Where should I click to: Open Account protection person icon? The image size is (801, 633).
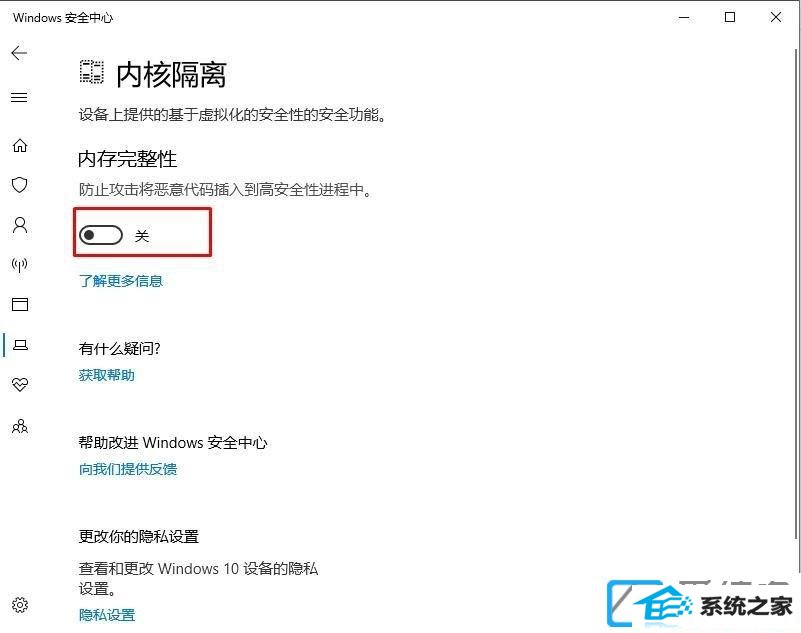pos(20,225)
